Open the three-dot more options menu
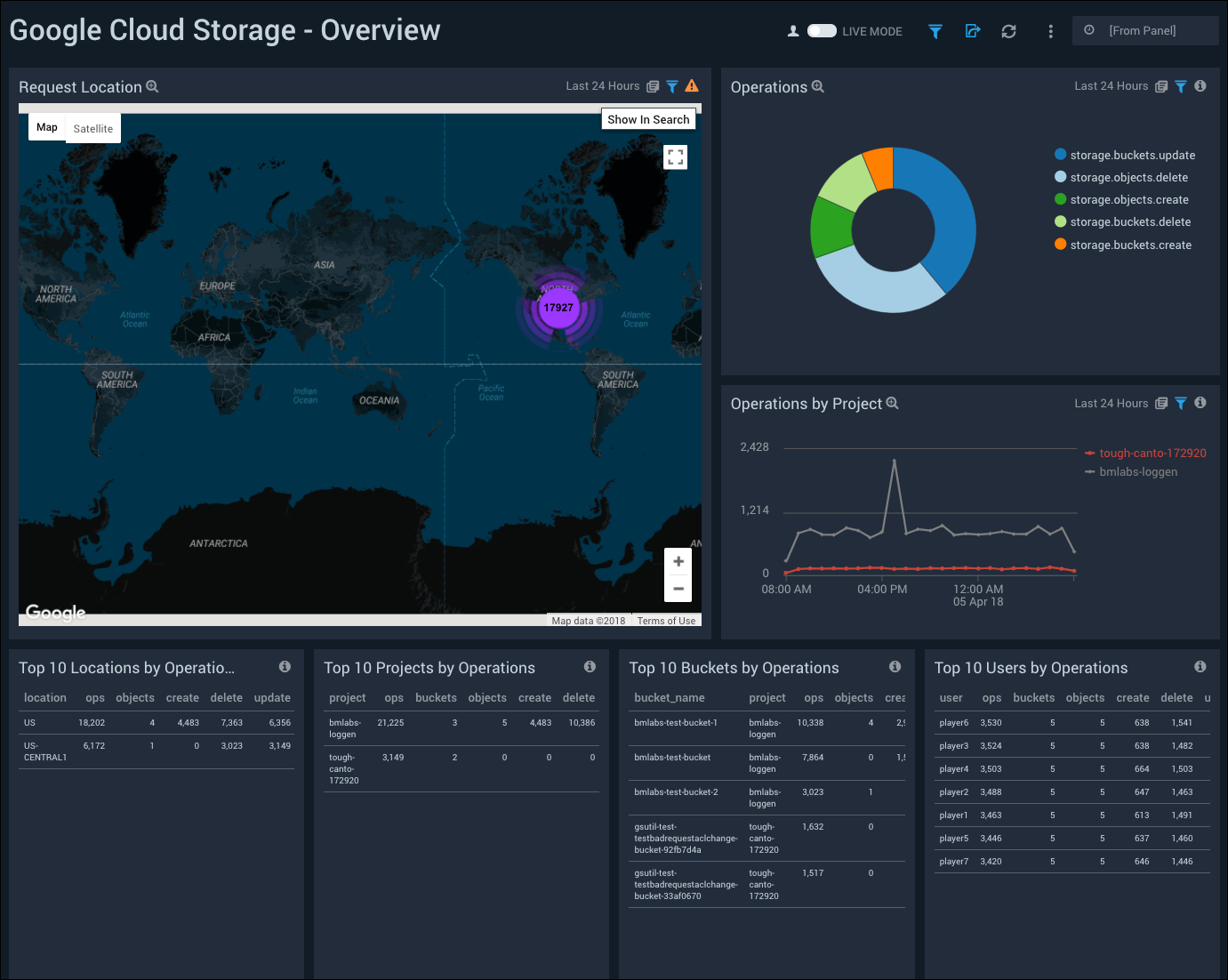 1050,31
